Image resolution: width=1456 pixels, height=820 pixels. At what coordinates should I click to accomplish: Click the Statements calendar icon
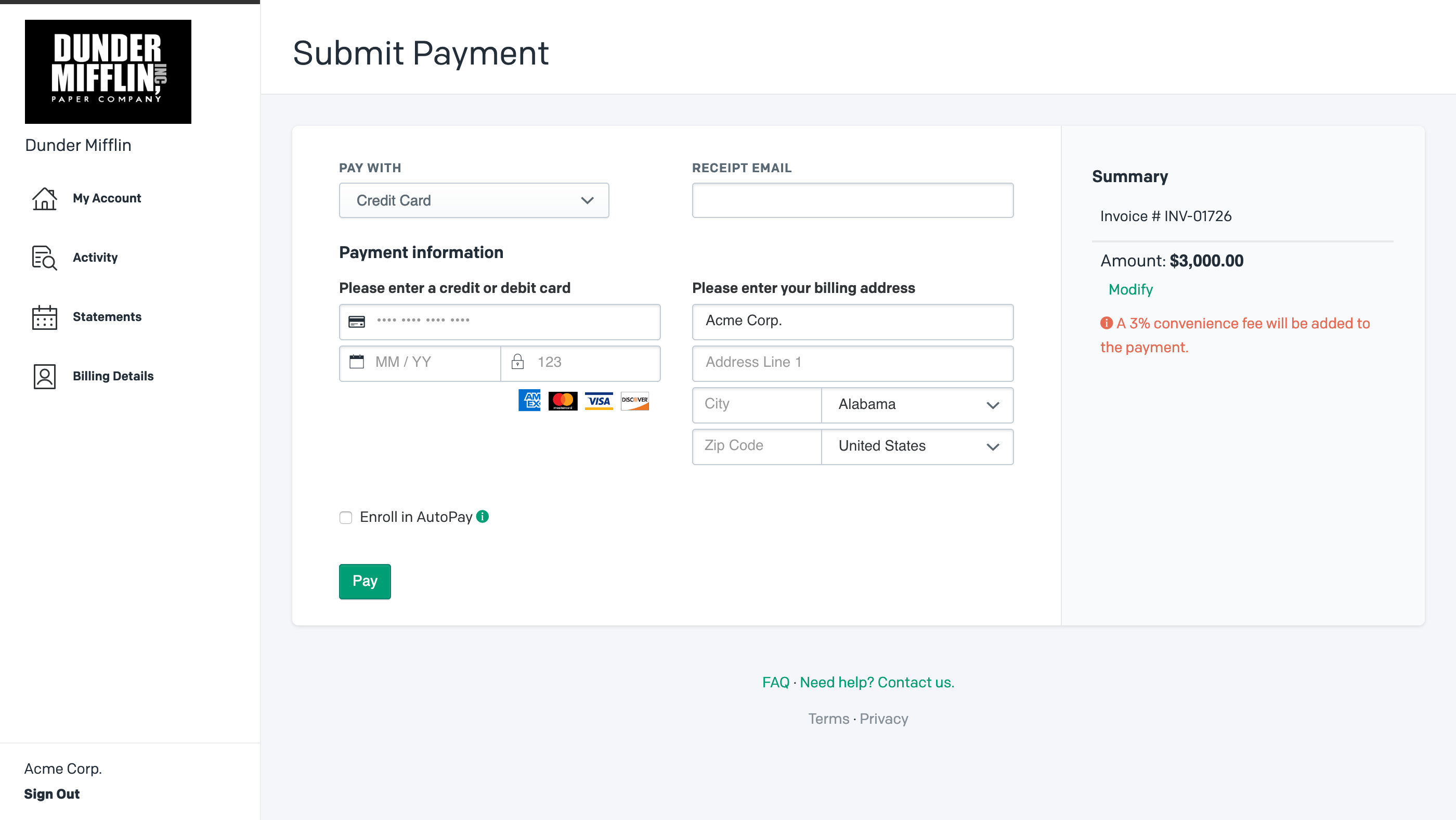click(44, 317)
